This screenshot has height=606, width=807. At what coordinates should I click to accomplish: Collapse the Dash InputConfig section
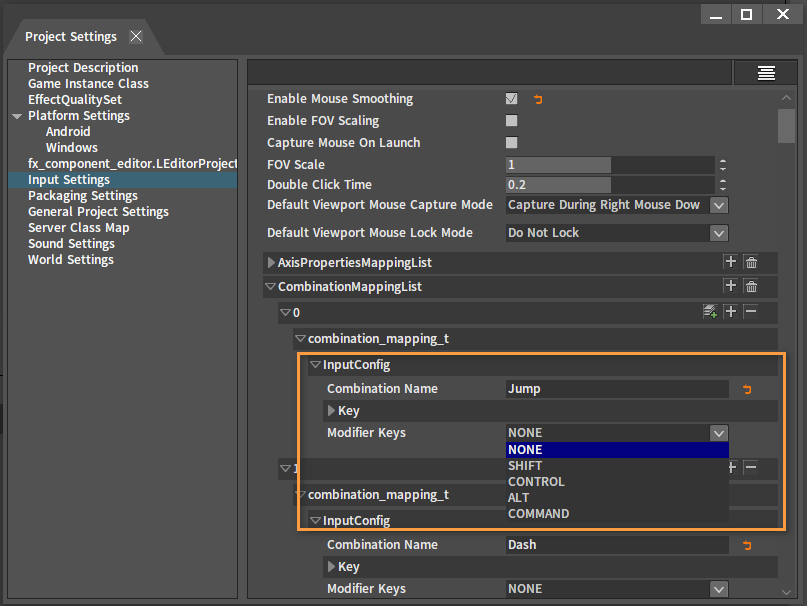(315, 521)
